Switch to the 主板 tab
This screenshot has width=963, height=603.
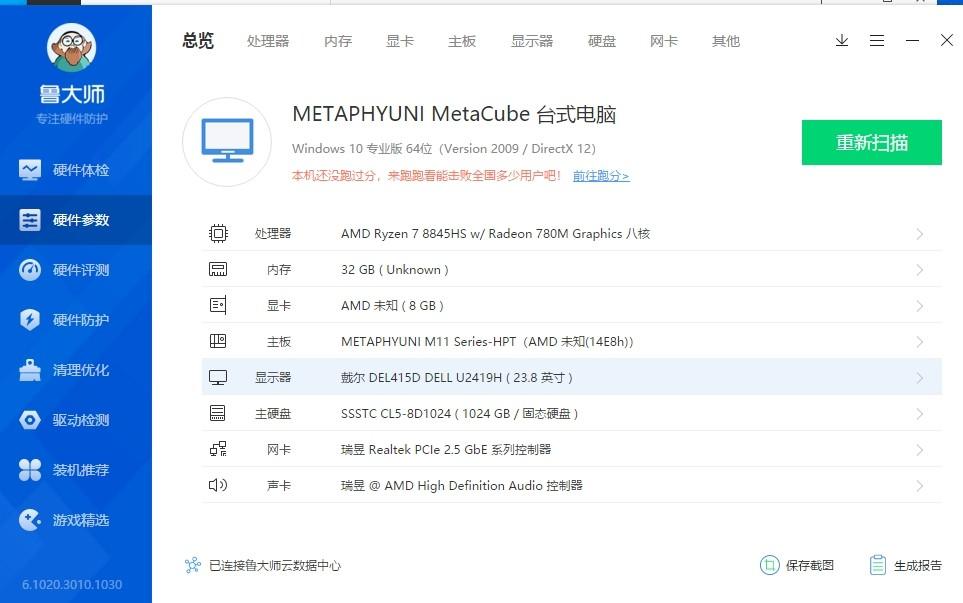click(461, 41)
